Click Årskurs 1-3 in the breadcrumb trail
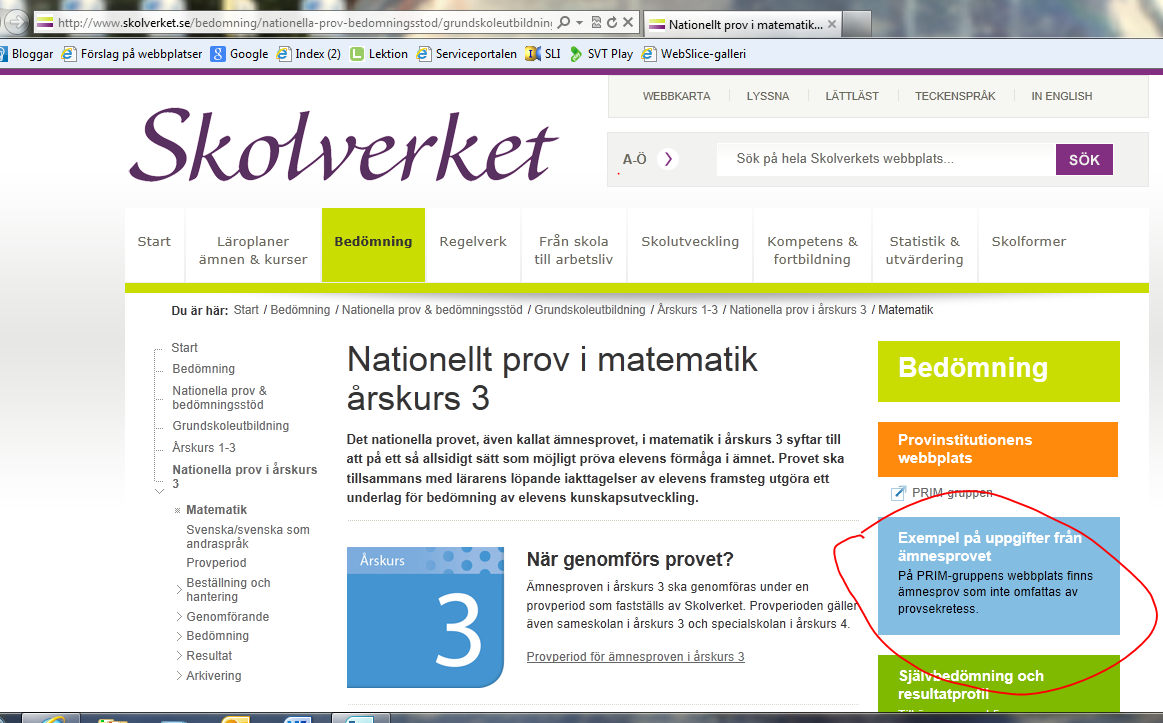Screen dimensions: 1163x723 click(688, 310)
